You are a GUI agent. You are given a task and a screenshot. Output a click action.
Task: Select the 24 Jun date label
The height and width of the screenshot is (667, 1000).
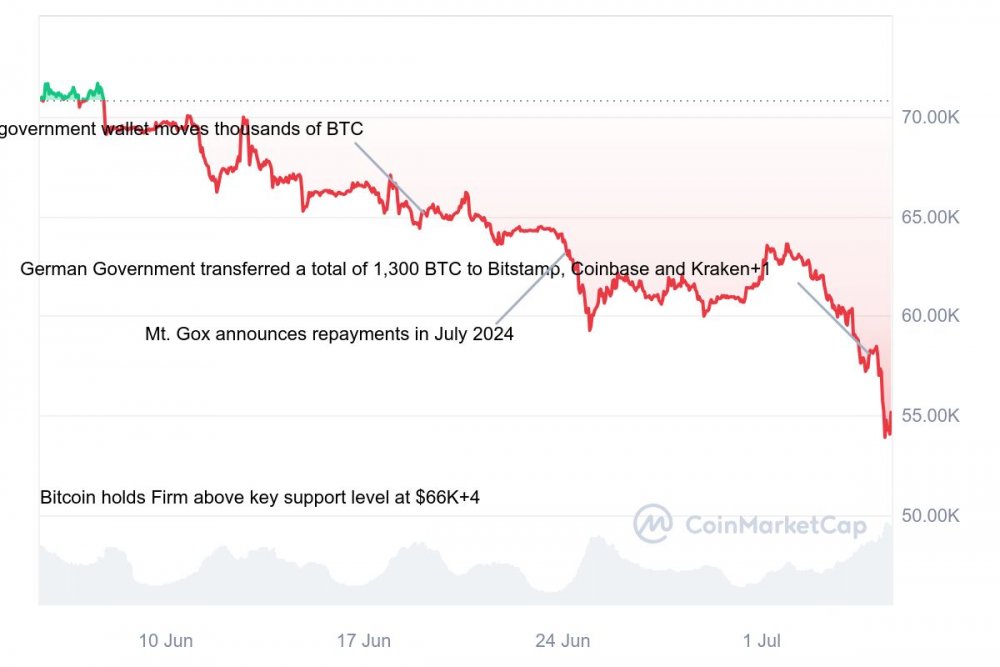tap(562, 640)
